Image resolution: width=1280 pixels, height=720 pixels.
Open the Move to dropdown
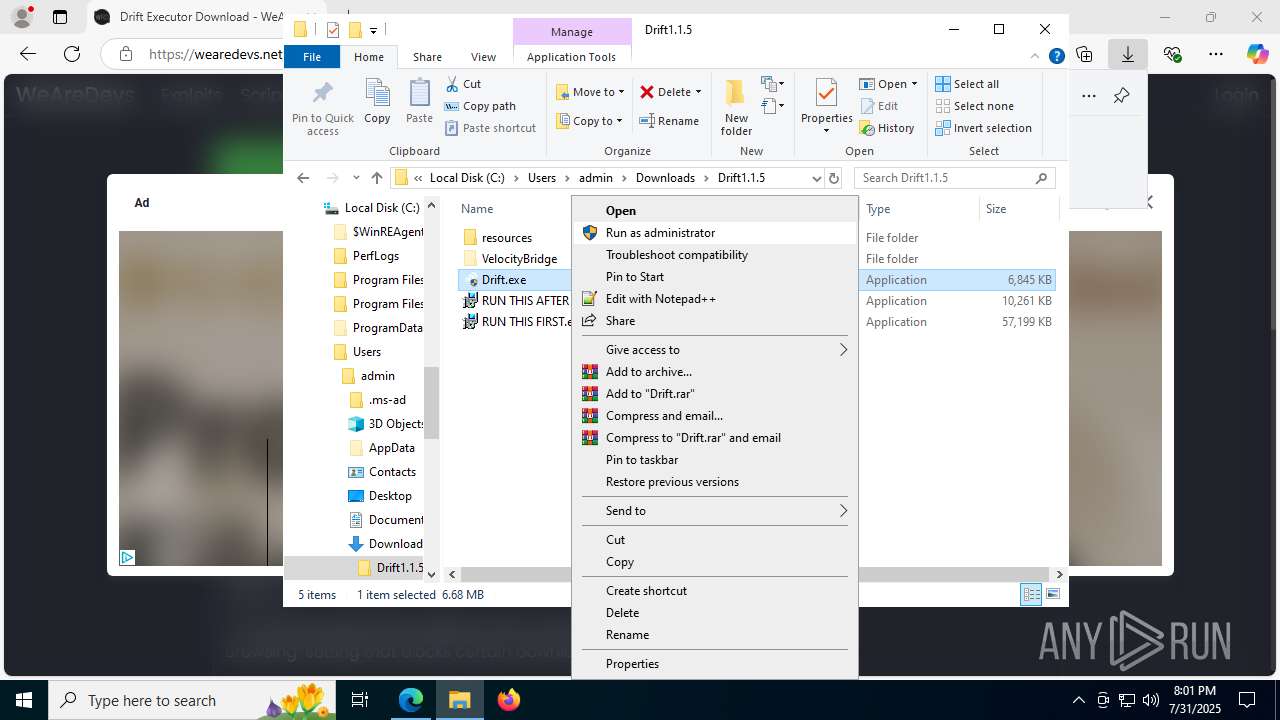(x=590, y=92)
